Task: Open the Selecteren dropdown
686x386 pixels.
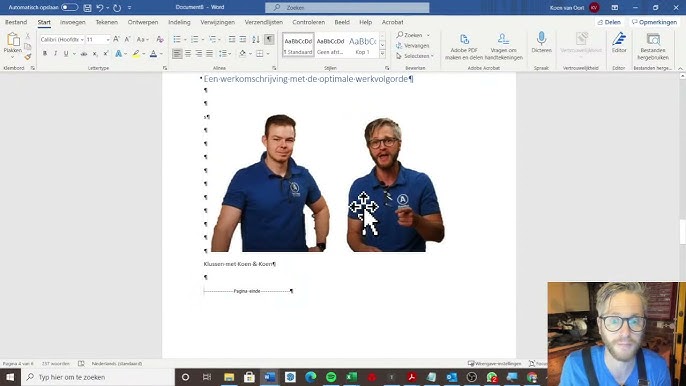Action: point(415,56)
